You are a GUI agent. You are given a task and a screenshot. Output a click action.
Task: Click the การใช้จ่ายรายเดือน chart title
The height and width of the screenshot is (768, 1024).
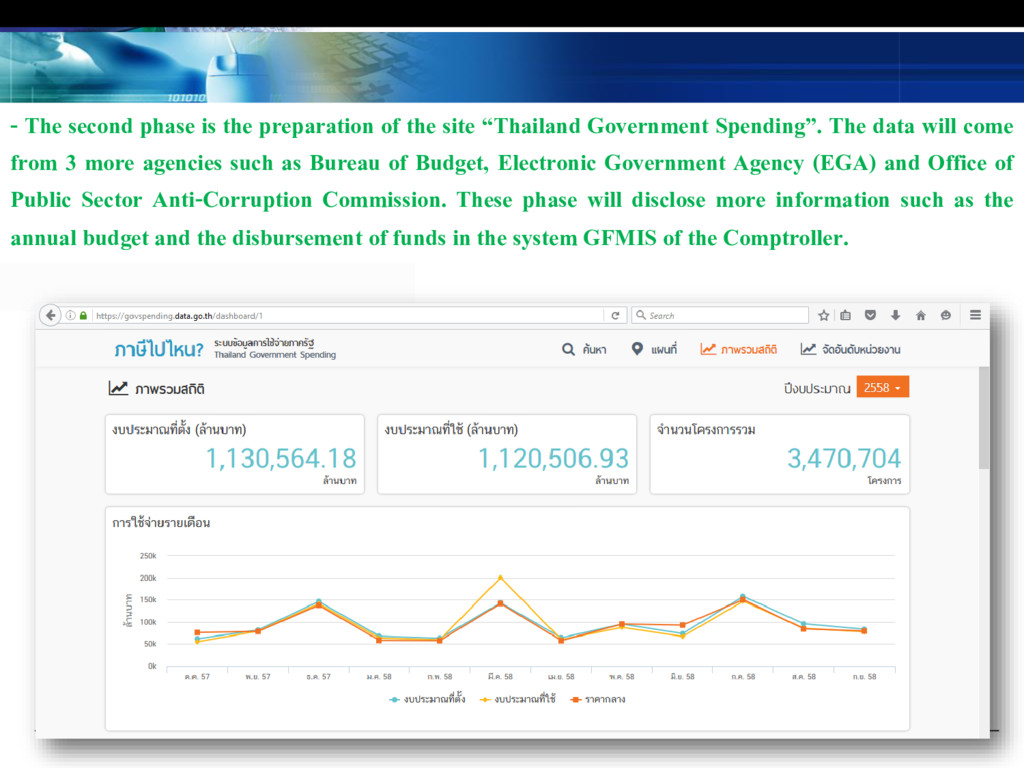tap(161, 522)
